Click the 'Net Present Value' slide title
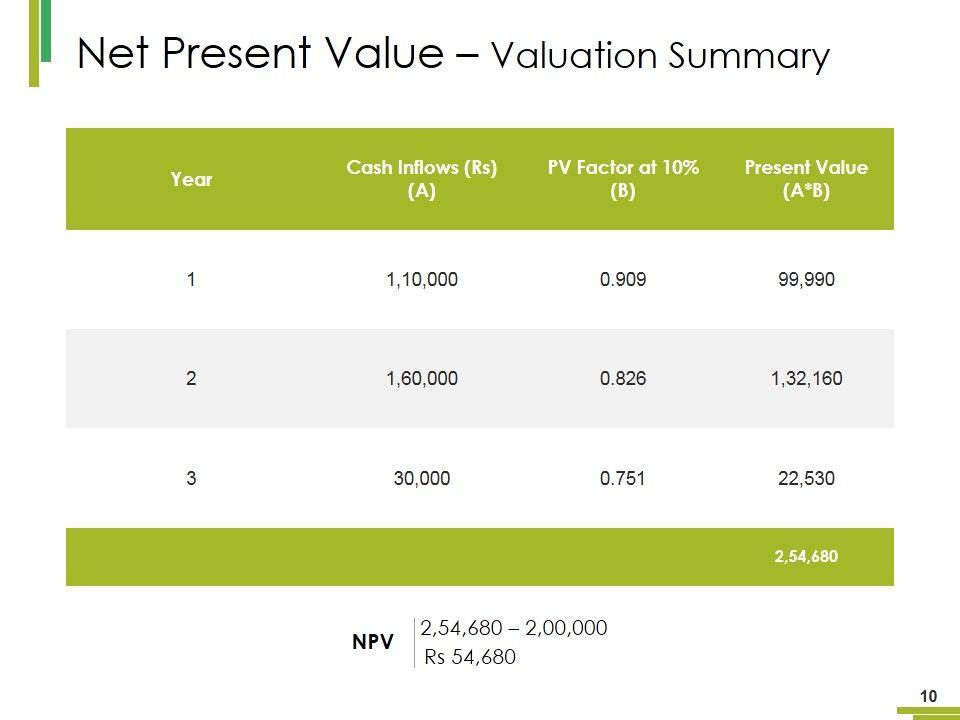 point(453,55)
